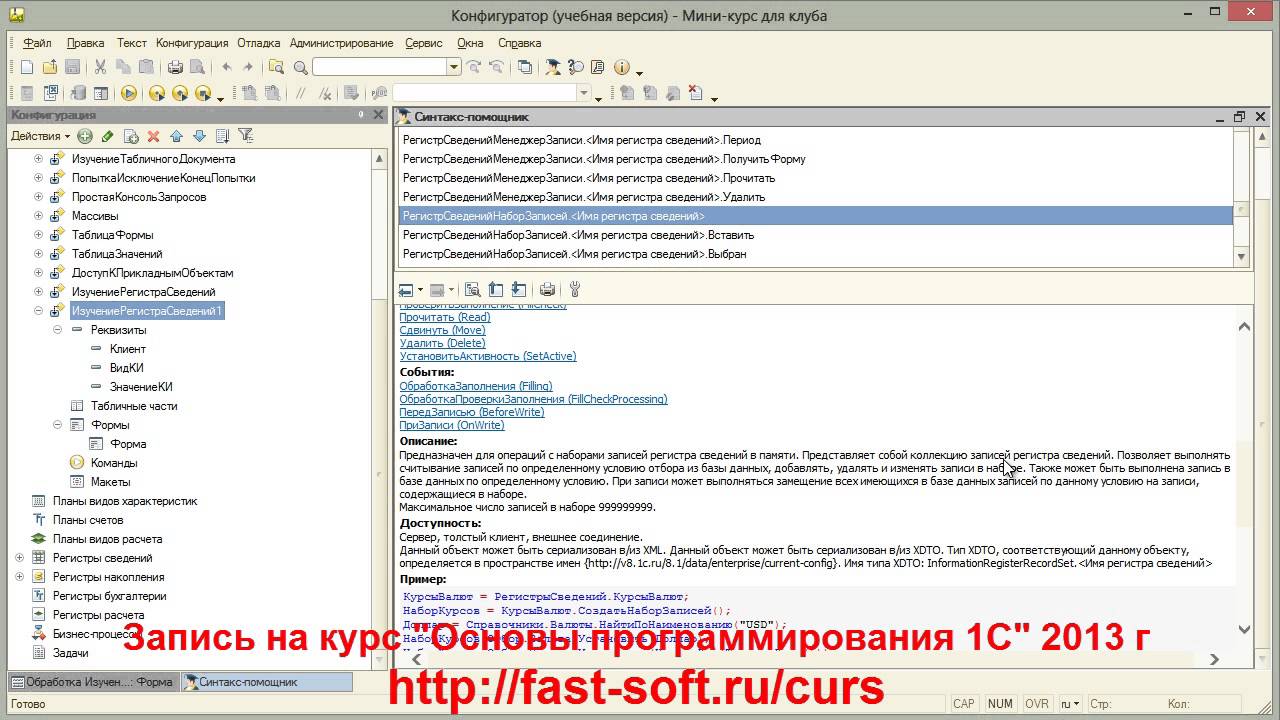Click the red Delete X icon in Configuration panel

(x=153, y=136)
